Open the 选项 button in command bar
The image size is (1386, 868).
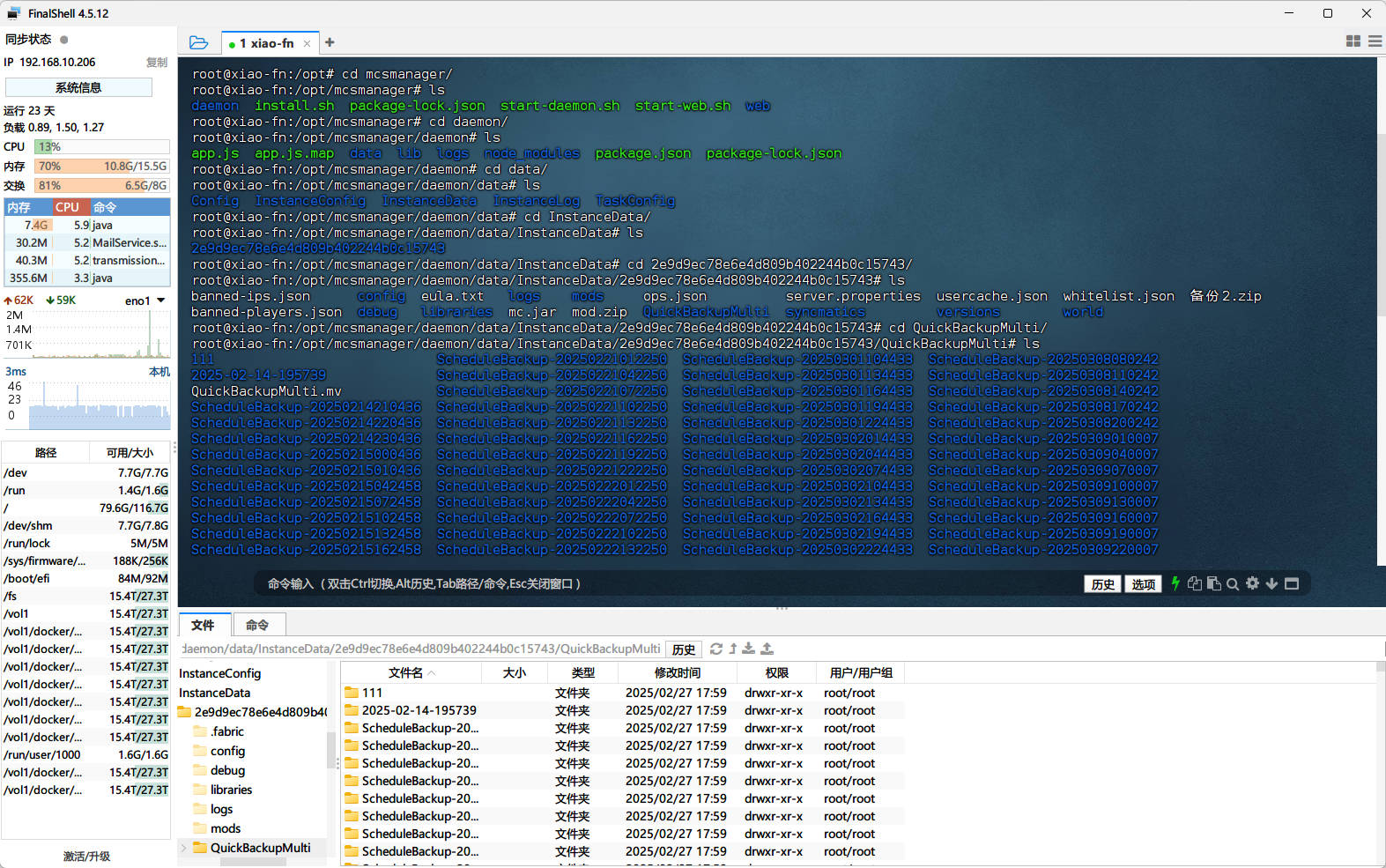click(1143, 584)
